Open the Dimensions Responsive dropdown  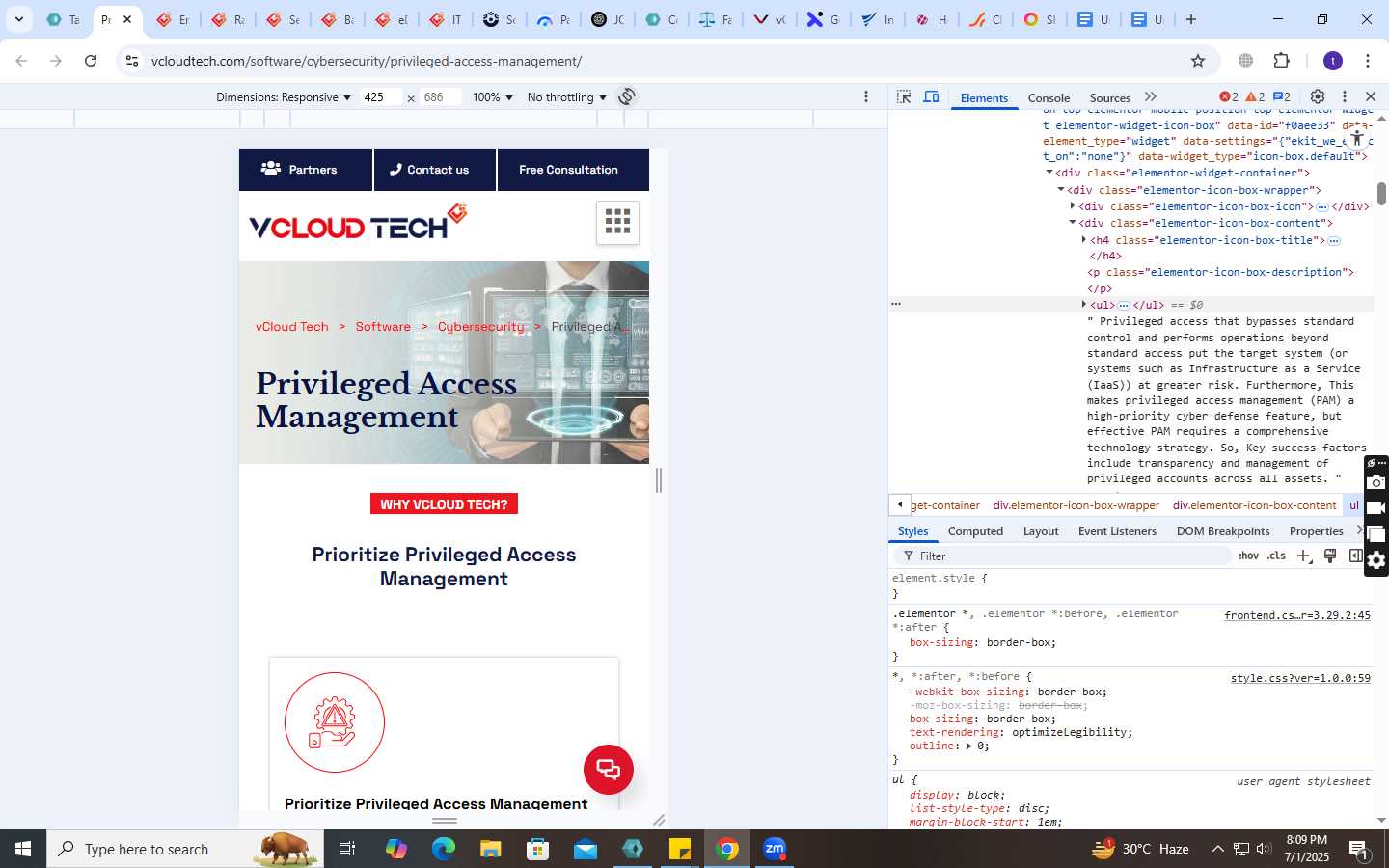(x=284, y=97)
